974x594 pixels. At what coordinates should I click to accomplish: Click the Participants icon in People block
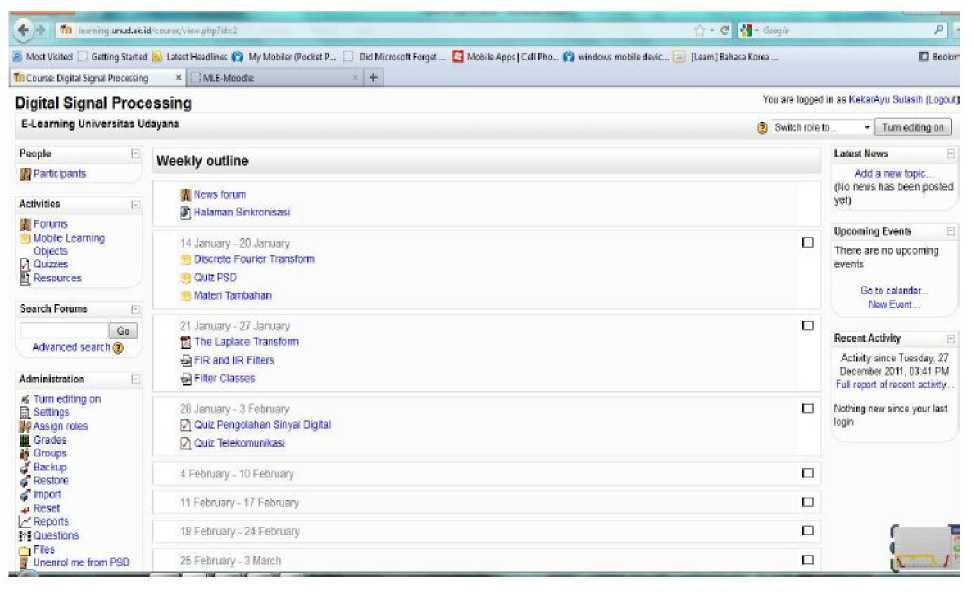tap(25, 174)
